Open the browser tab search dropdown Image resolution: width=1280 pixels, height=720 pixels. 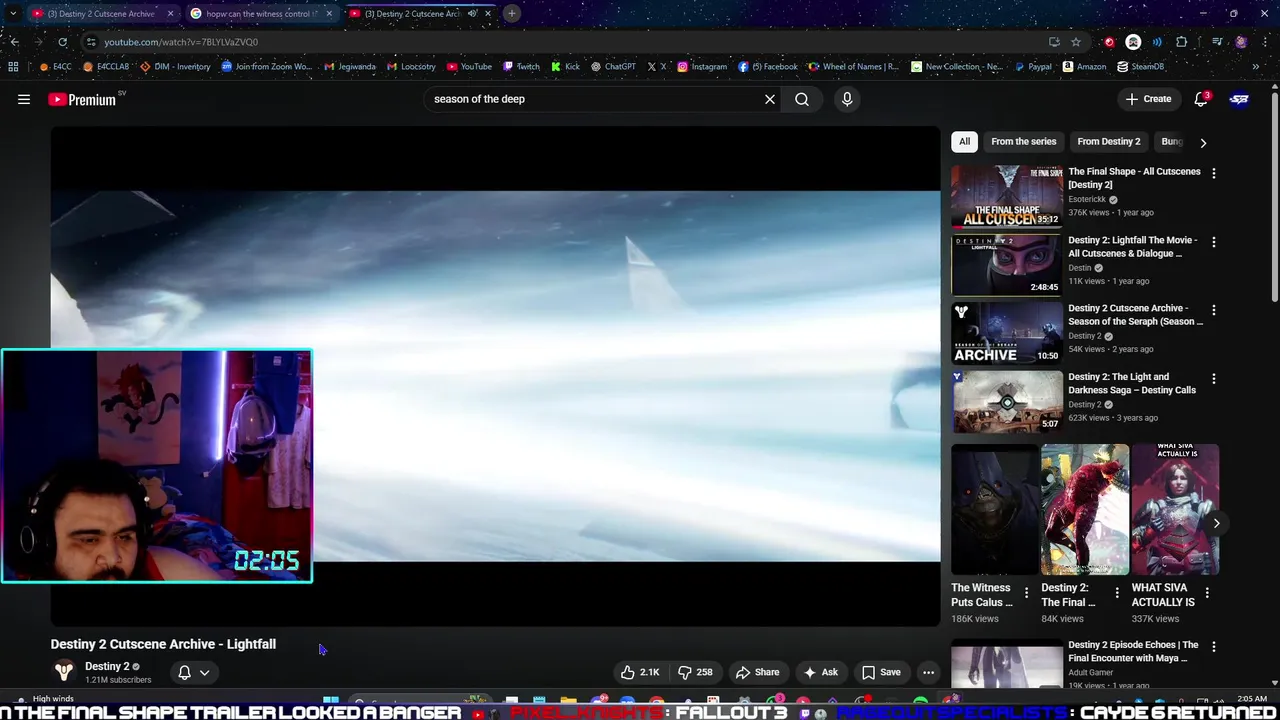coord(14,14)
